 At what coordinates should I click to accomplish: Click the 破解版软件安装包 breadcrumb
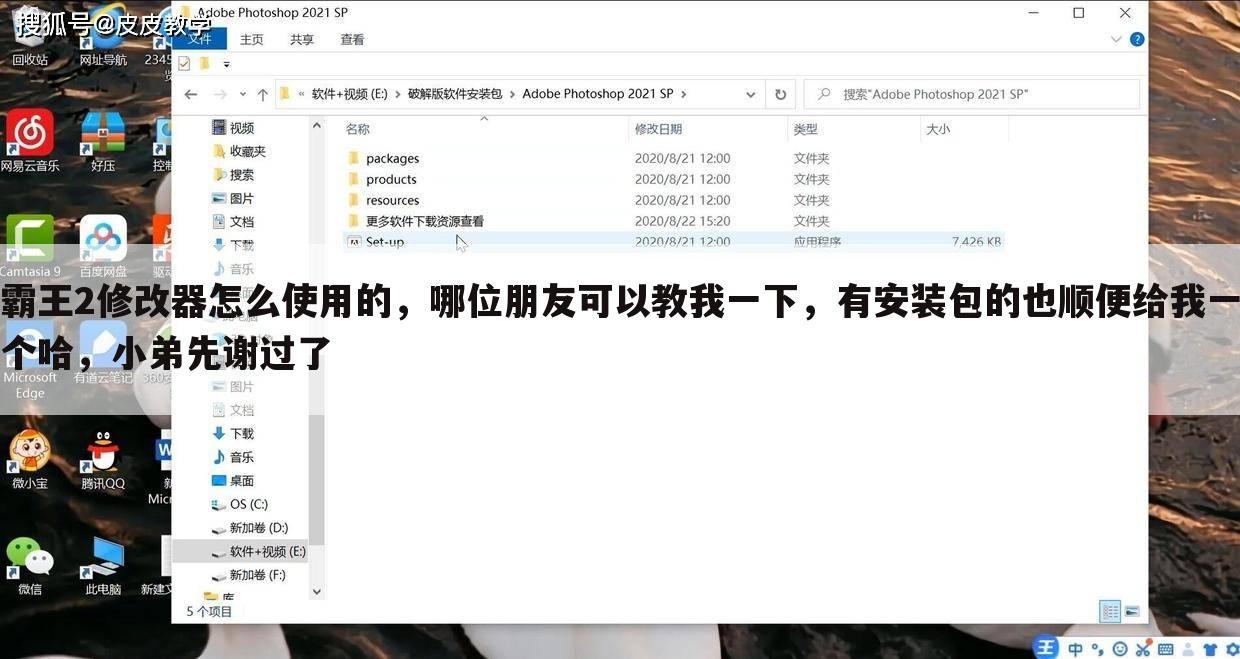(455, 94)
